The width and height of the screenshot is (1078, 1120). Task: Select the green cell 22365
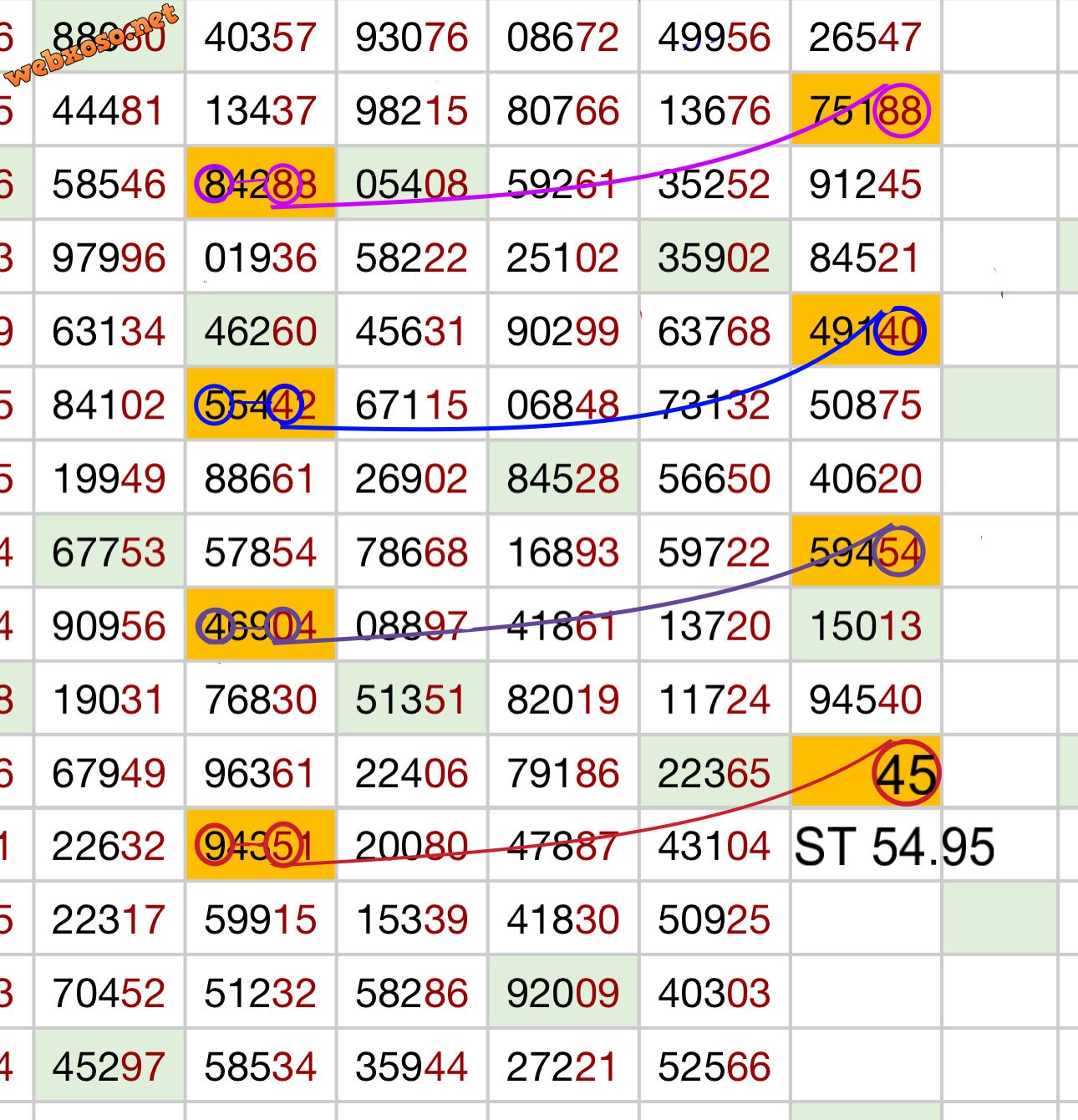point(714,771)
